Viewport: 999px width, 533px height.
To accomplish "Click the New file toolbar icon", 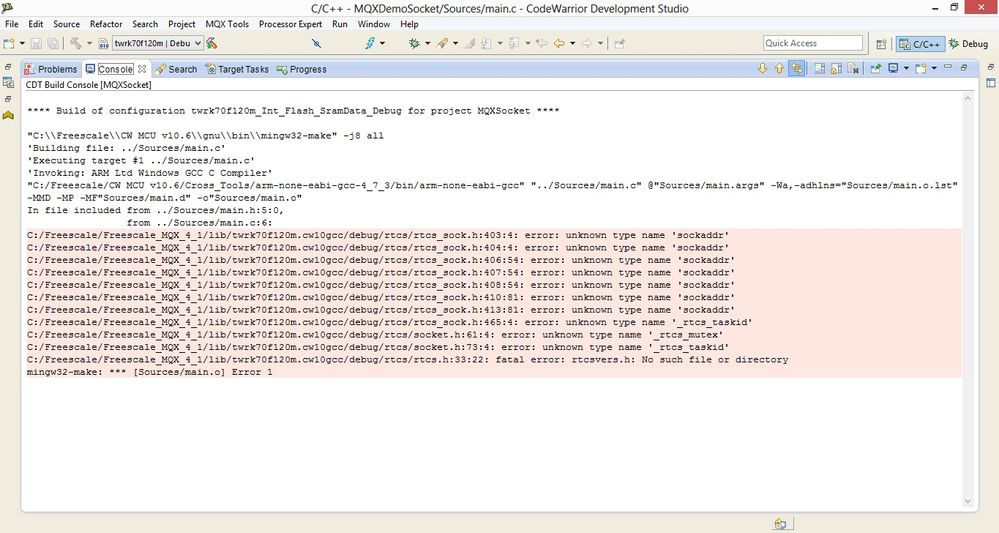I will coord(9,43).
